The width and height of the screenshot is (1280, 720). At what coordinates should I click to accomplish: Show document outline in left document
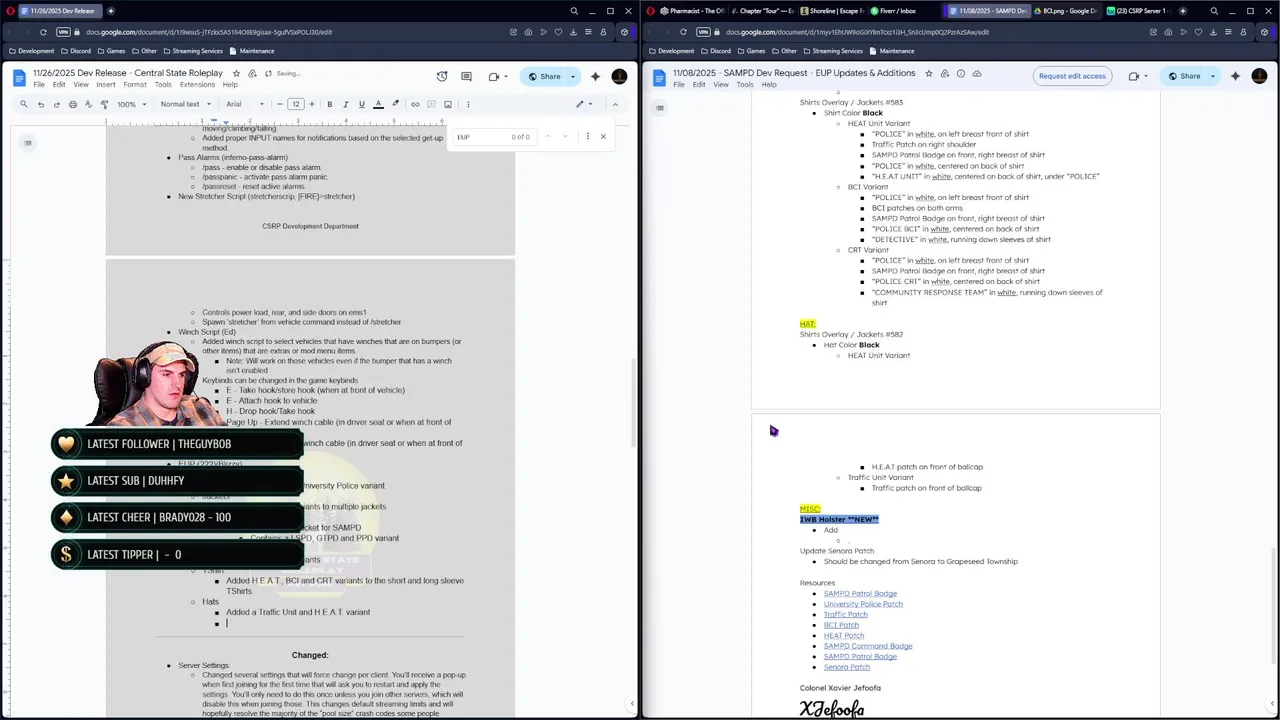[28, 143]
